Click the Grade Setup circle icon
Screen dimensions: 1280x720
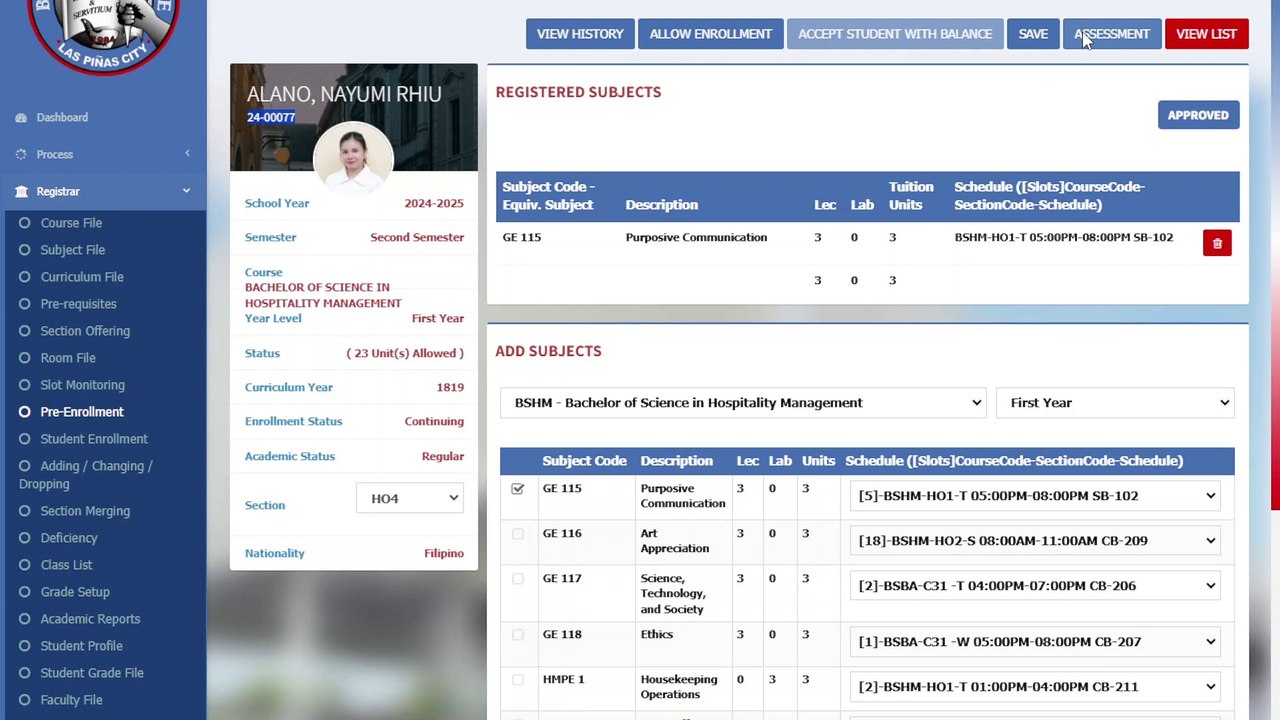click(x=25, y=592)
